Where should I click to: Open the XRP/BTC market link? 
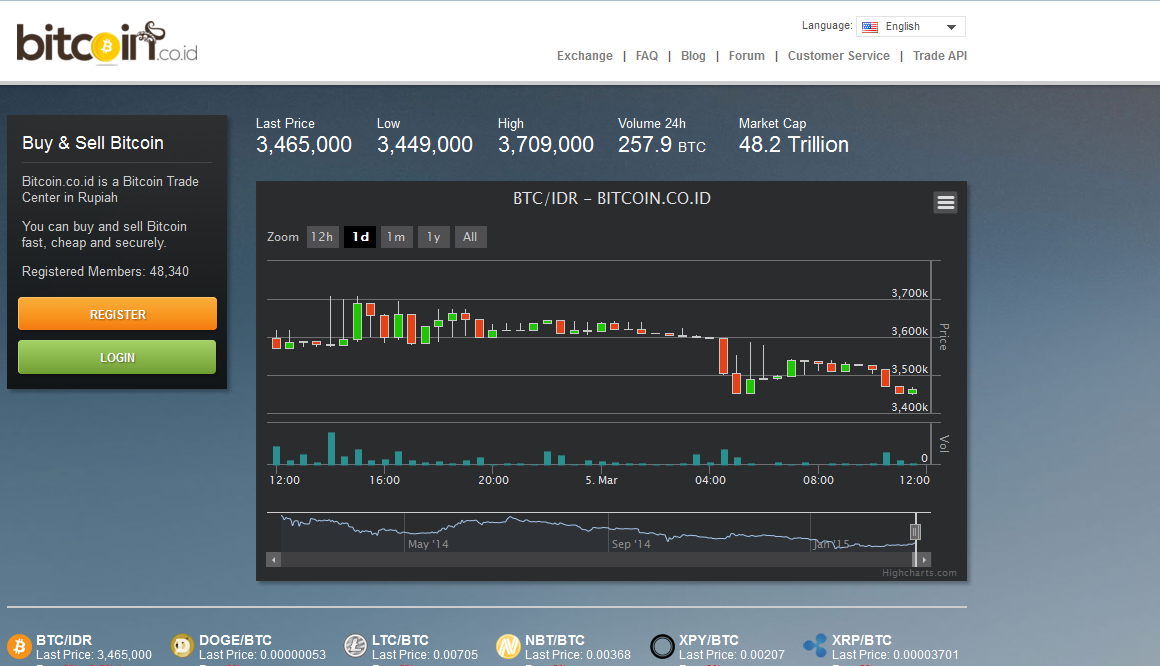click(x=862, y=640)
